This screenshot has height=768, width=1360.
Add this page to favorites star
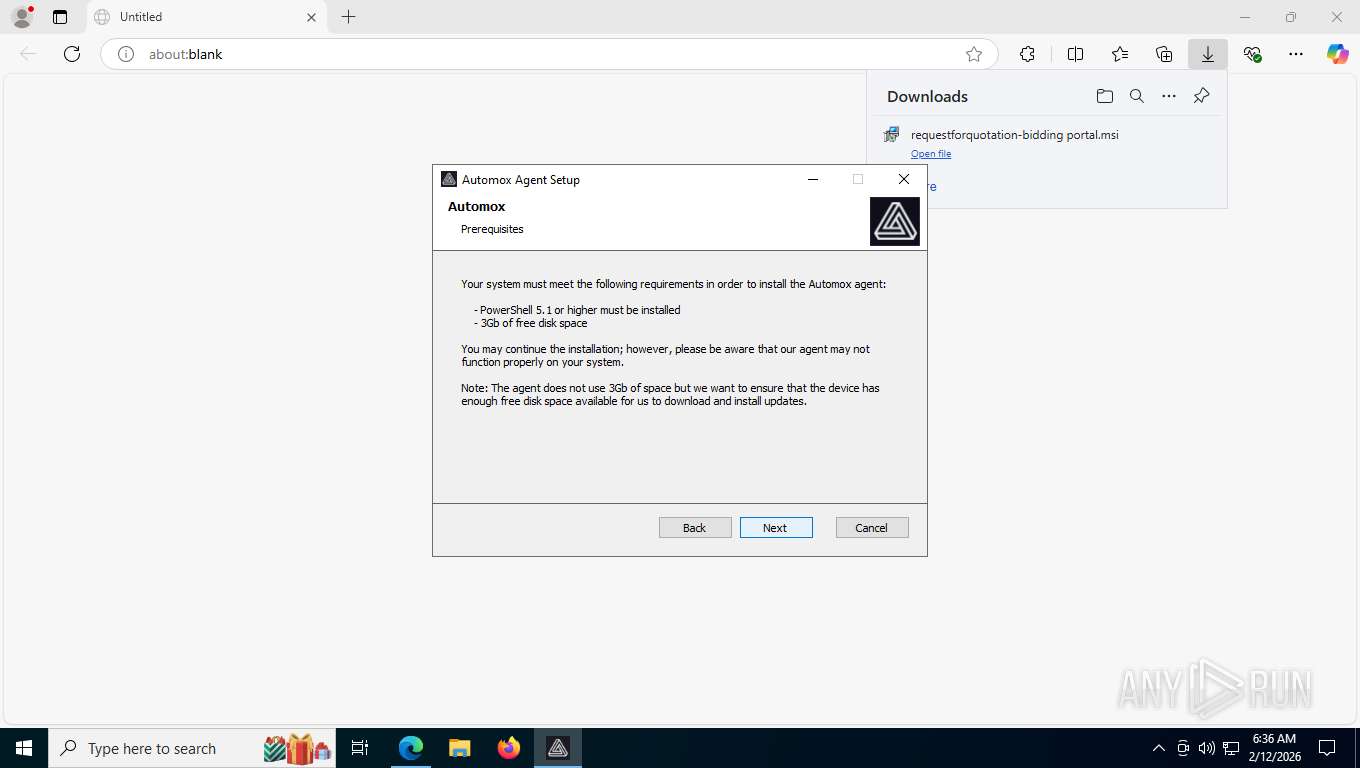point(974,54)
